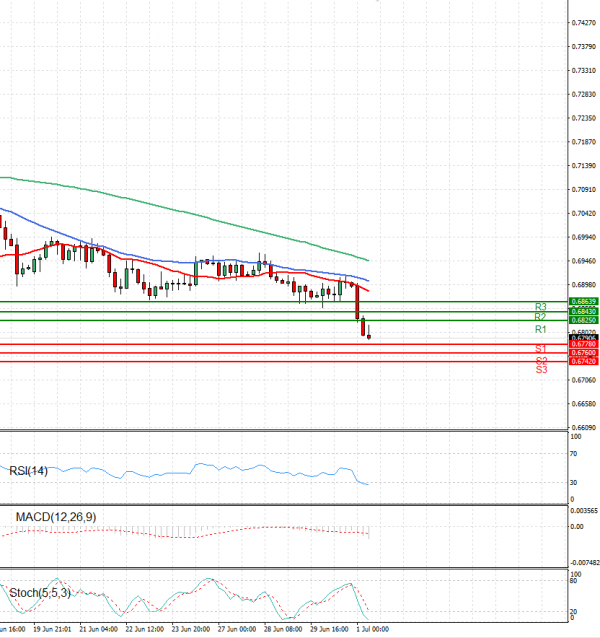The height and width of the screenshot is (638, 600).
Task: Click the MACD(12,26,9) indicator label
Action: (56, 517)
